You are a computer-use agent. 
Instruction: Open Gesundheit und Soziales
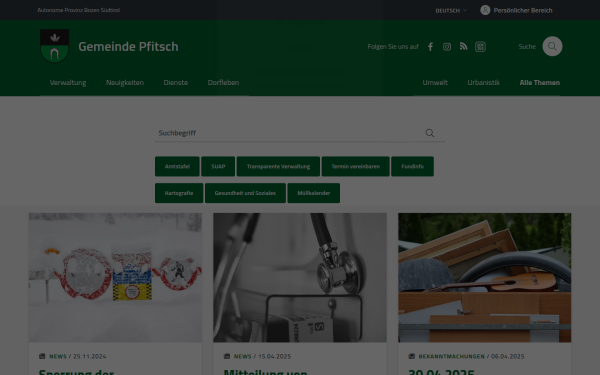coord(245,193)
